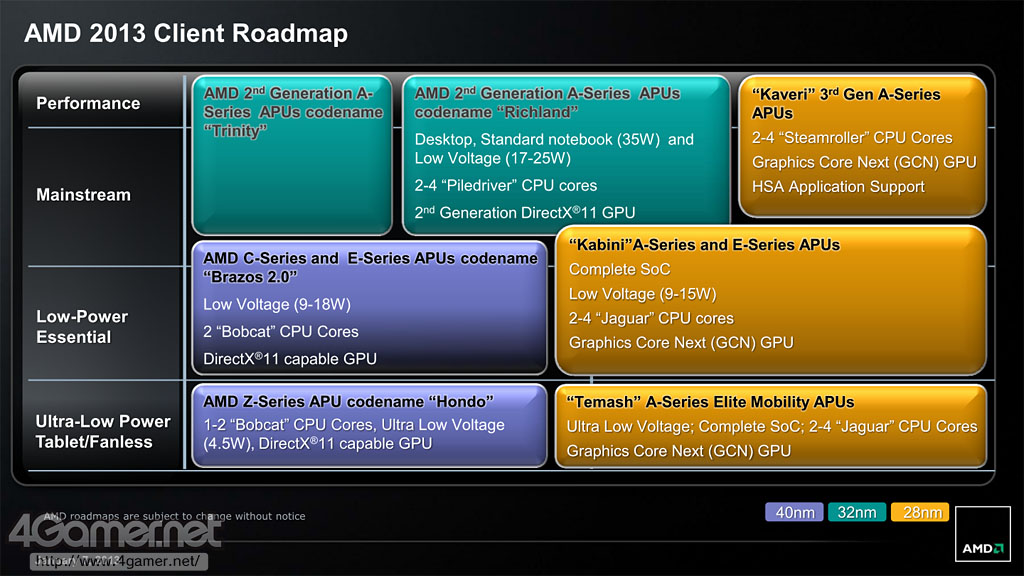Click Temash "Ultra Low Voltage; Complete SoC" line
Screen dimensions: 1024x576
(x=772, y=426)
